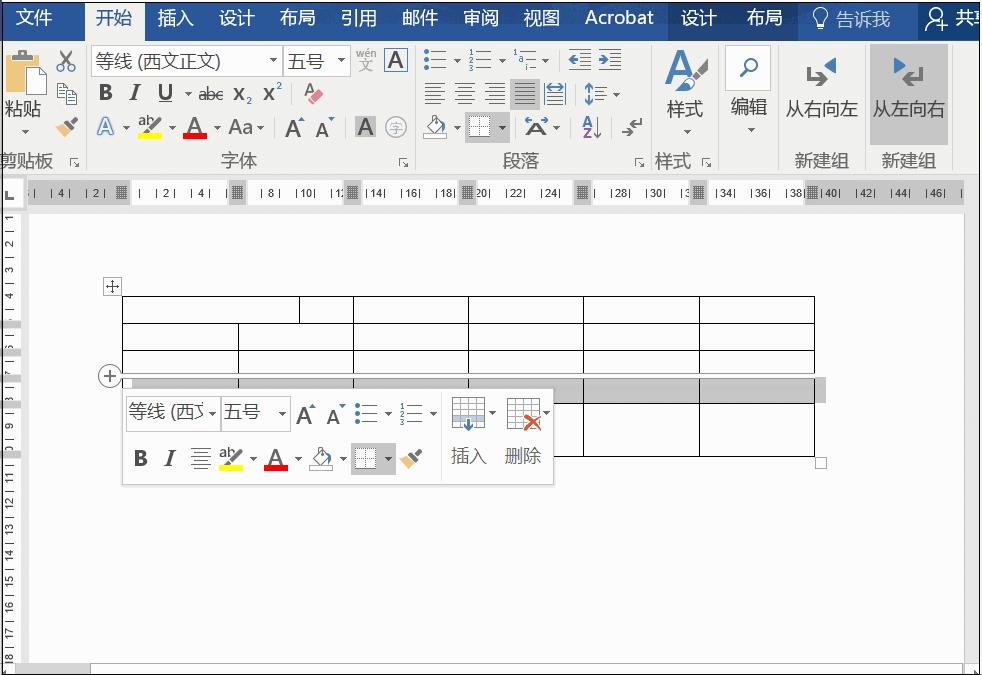Click the sort (排序) icon in paragraph group
Viewport: 982px width, 675px height.
pyautogui.click(x=590, y=127)
